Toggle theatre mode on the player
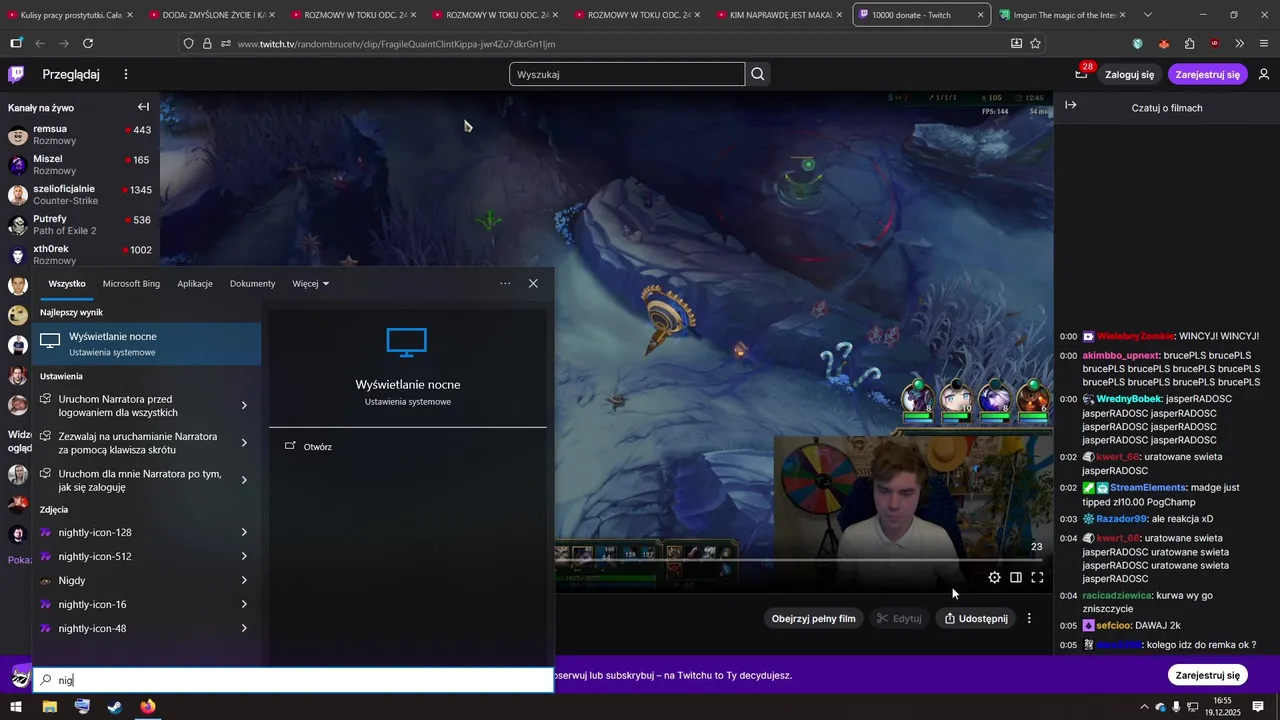Image resolution: width=1280 pixels, height=720 pixels. coord(1016,577)
